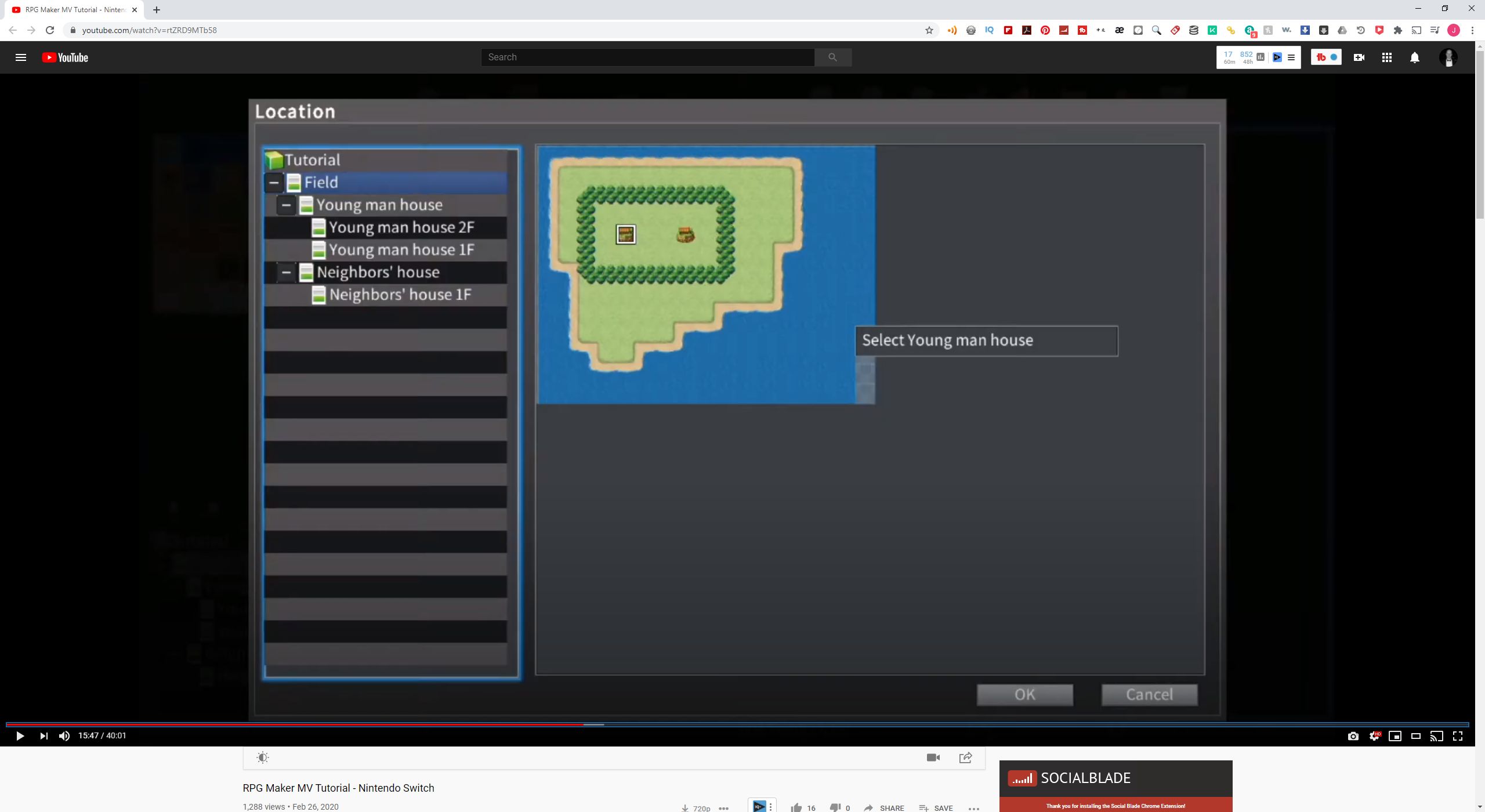Open the create video camera icon

pyautogui.click(x=1359, y=57)
